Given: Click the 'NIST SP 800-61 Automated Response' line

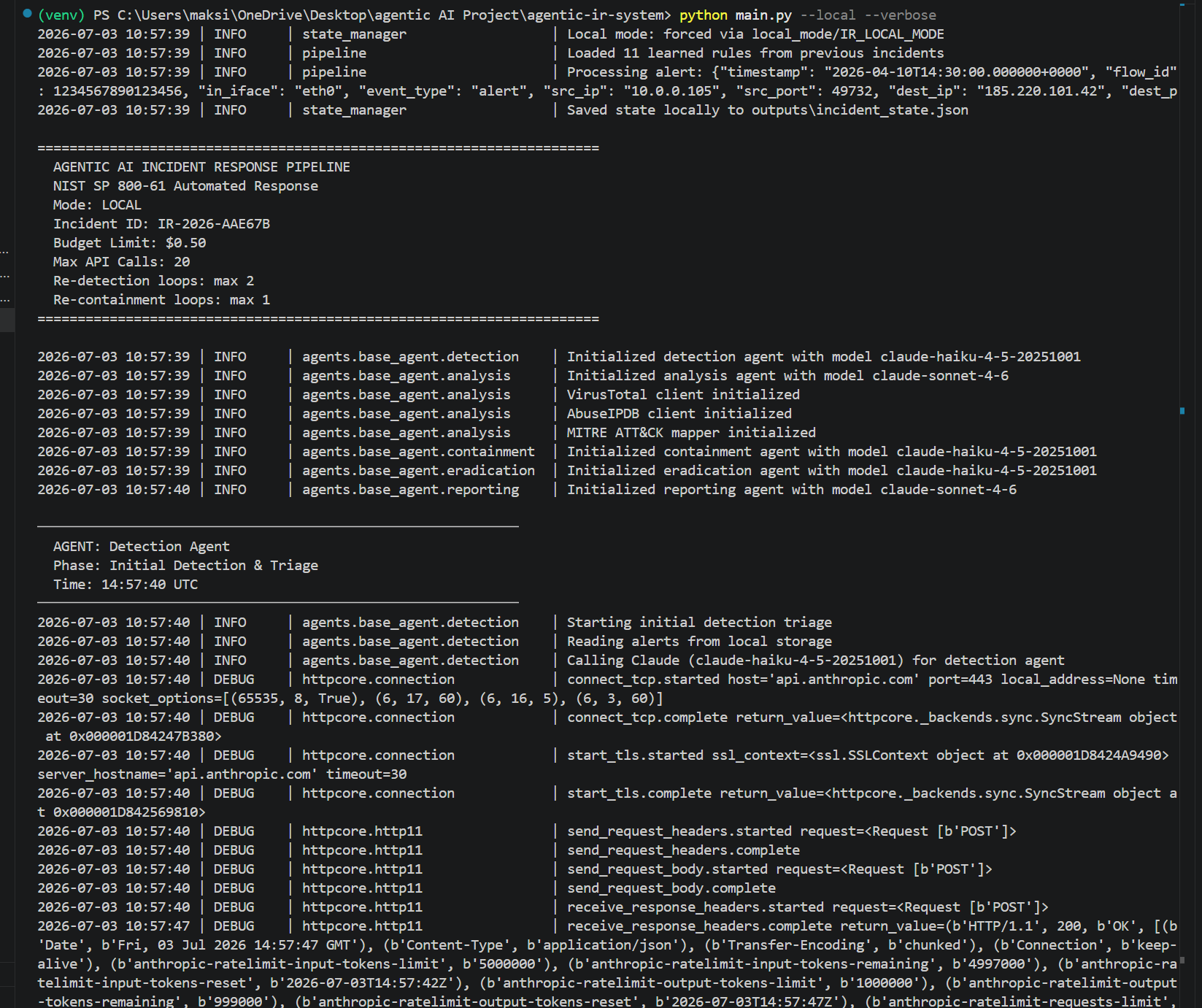Looking at the screenshot, I should [x=185, y=186].
